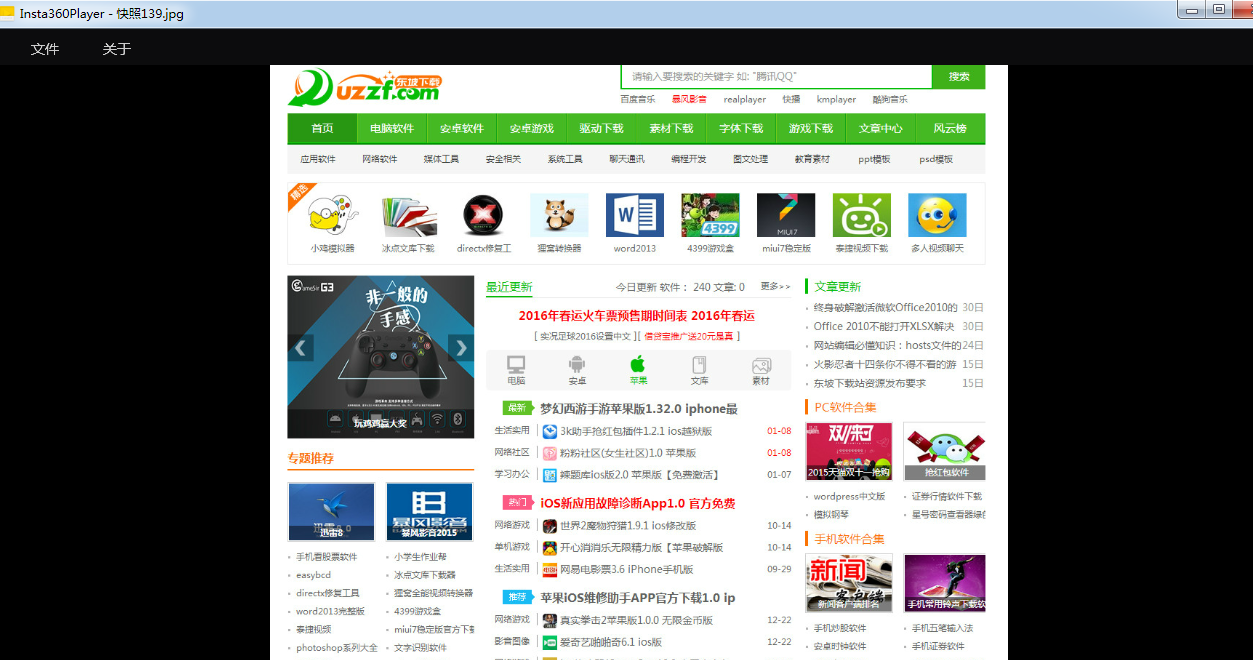Expand 更多>> in recent updates
Screen dimensions: 1253x660
pos(775,287)
